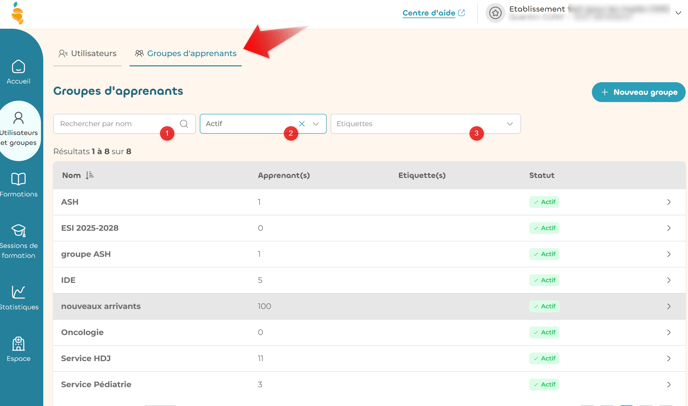Image resolution: width=688 pixels, height=406 pixels.
Task: Expand the Service Pédiatrie row chevron
Action: point(669,384)
